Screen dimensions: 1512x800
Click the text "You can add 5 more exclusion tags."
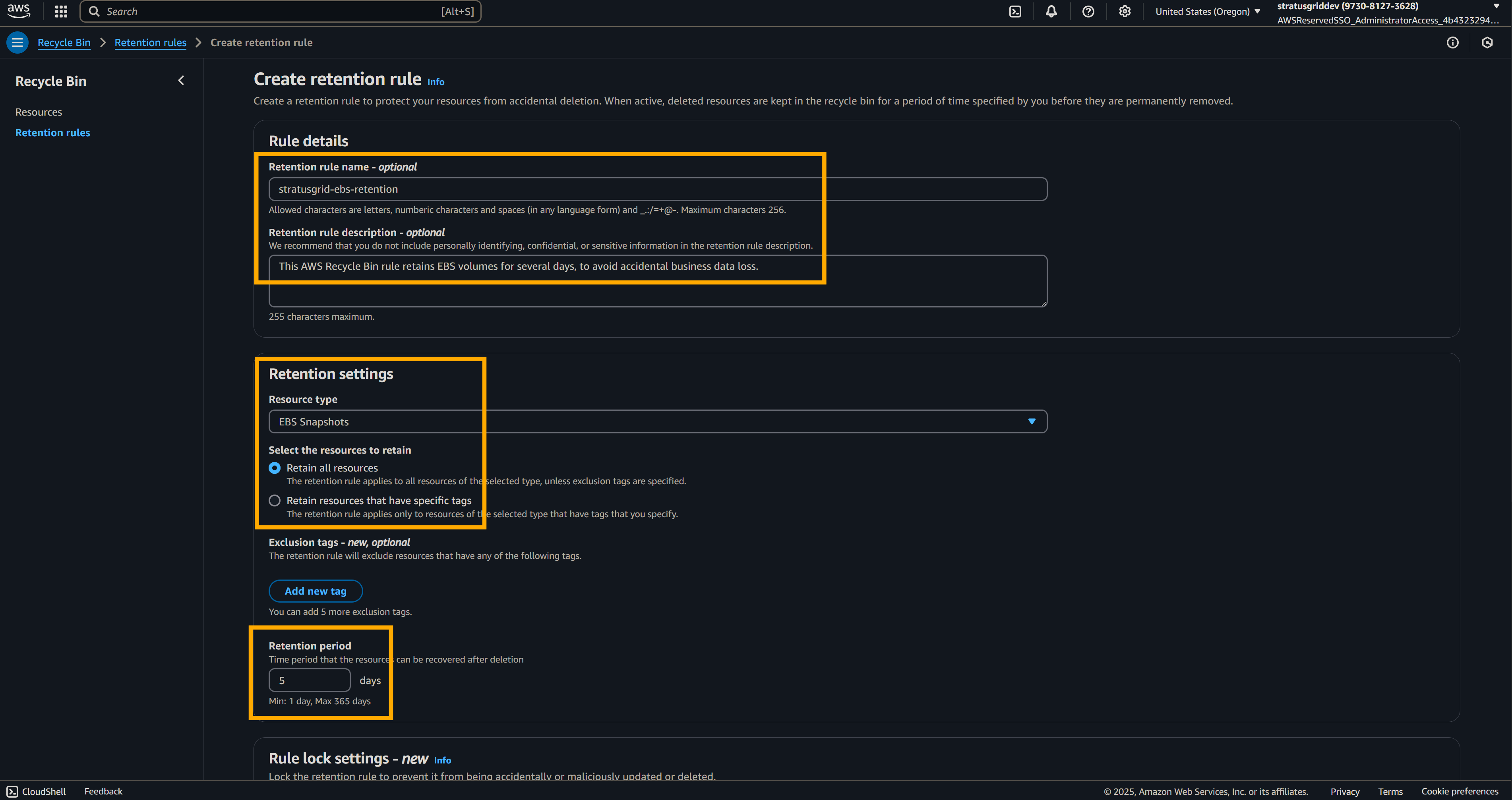coord(340,612)
